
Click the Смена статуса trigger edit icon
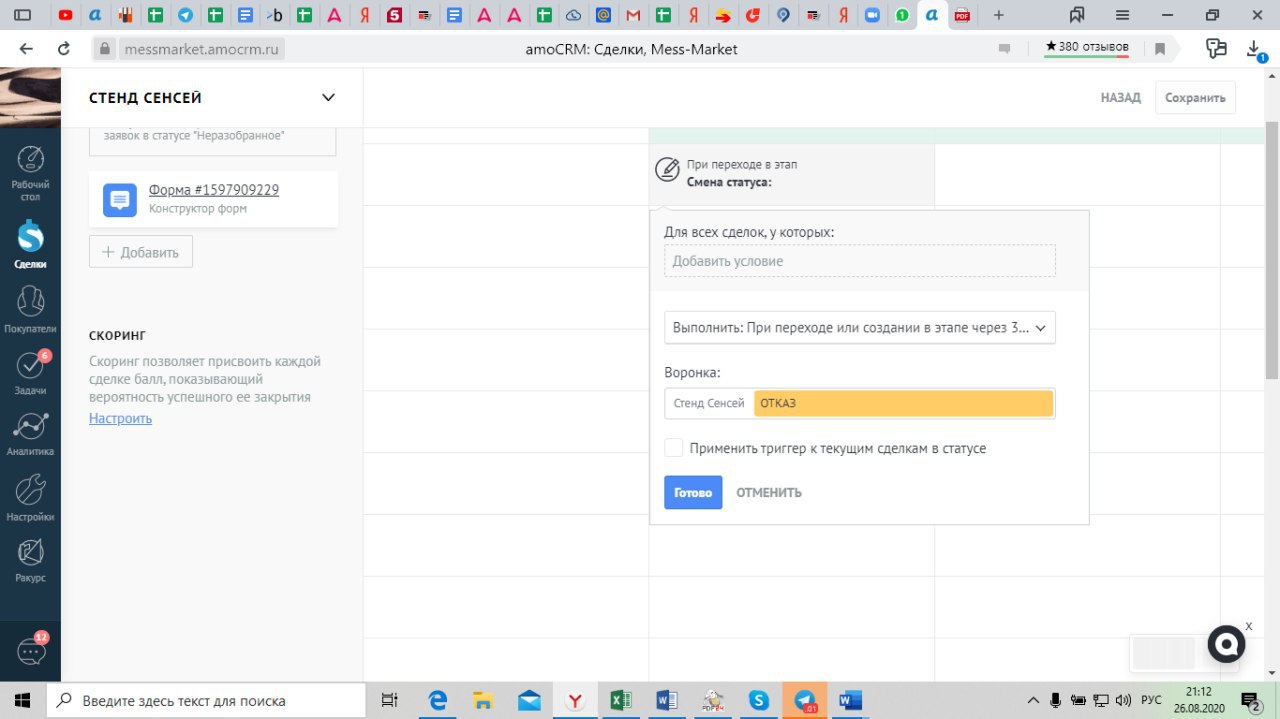pyautogui.click(x=667, y=170)
